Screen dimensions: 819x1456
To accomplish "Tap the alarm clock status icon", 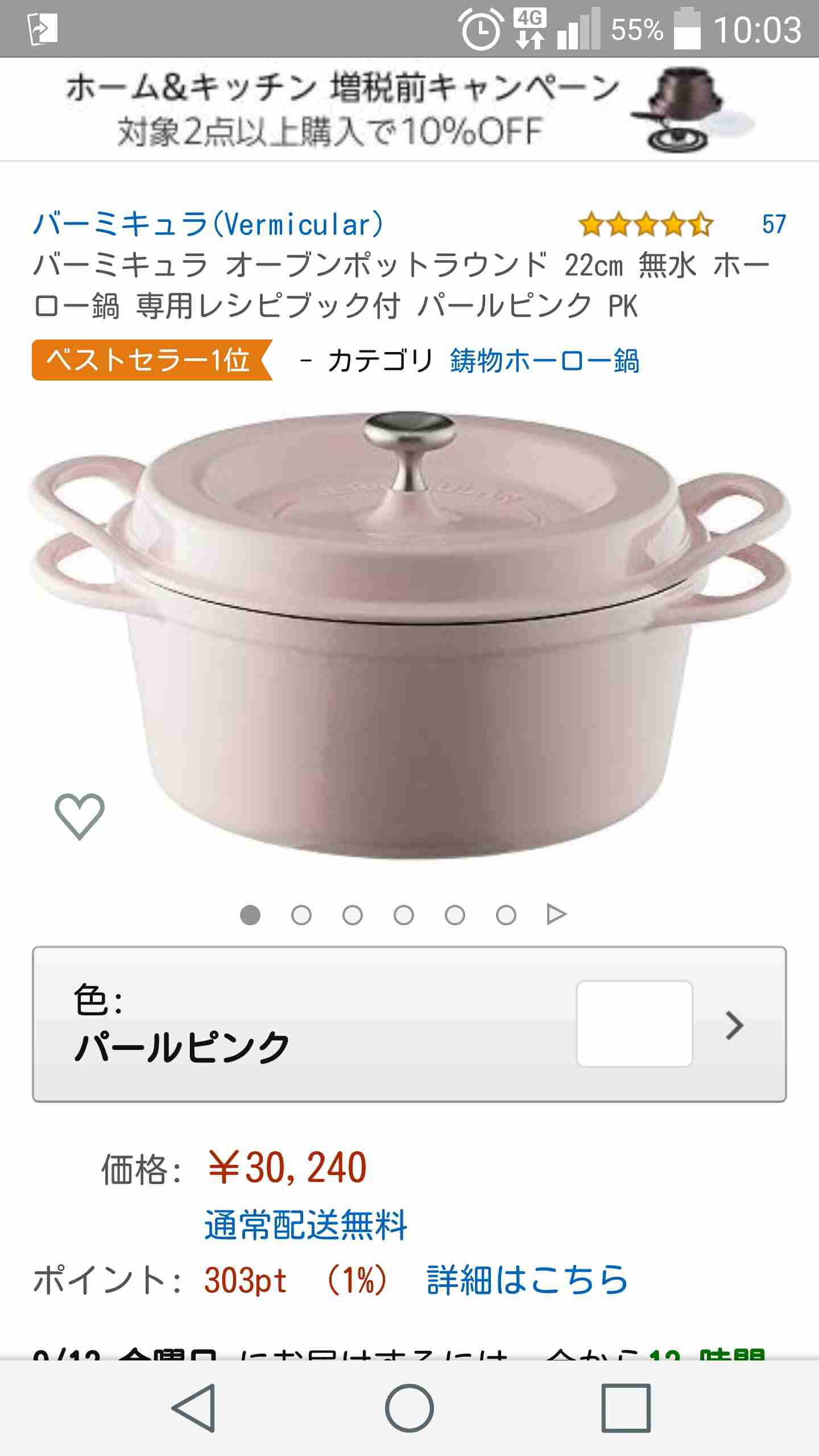I will click(481, 30).
